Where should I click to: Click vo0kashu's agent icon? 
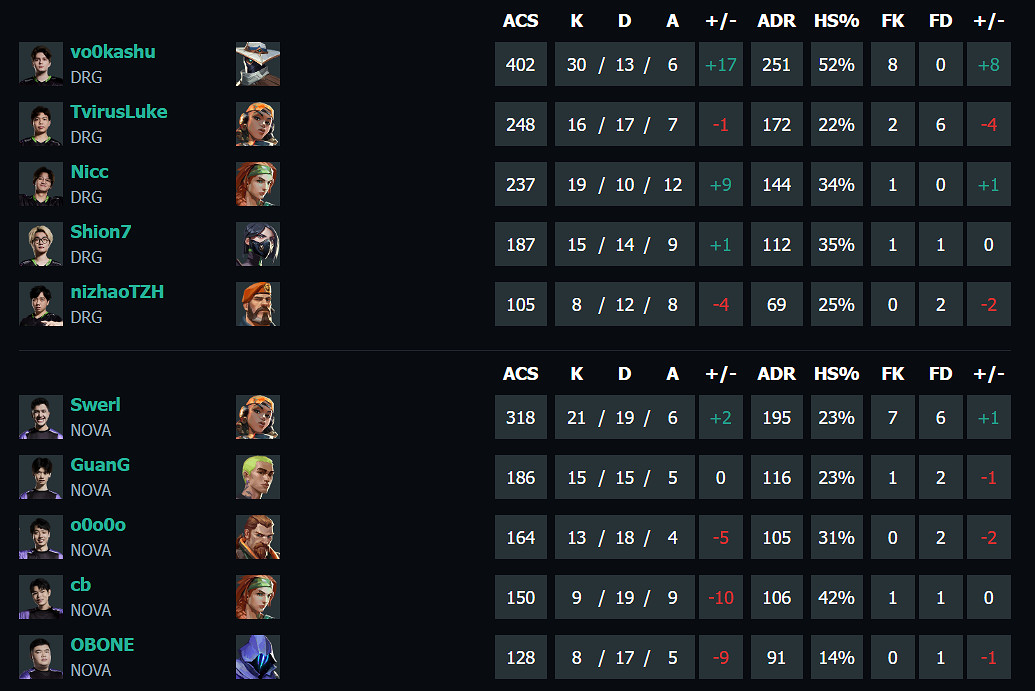258,65
